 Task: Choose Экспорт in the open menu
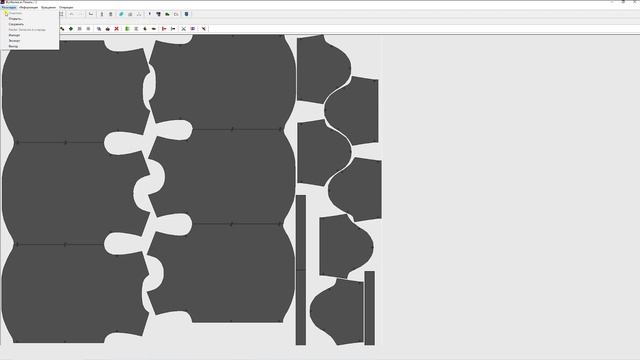click(14, 41)
